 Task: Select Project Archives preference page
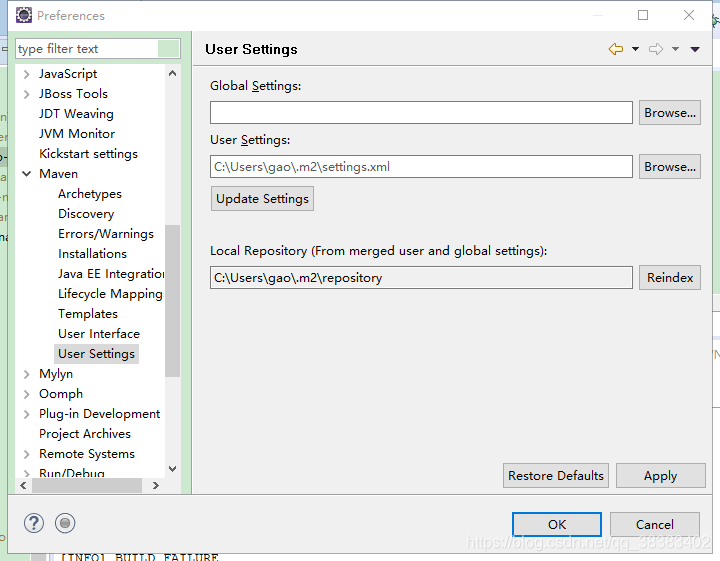point(85,434)
